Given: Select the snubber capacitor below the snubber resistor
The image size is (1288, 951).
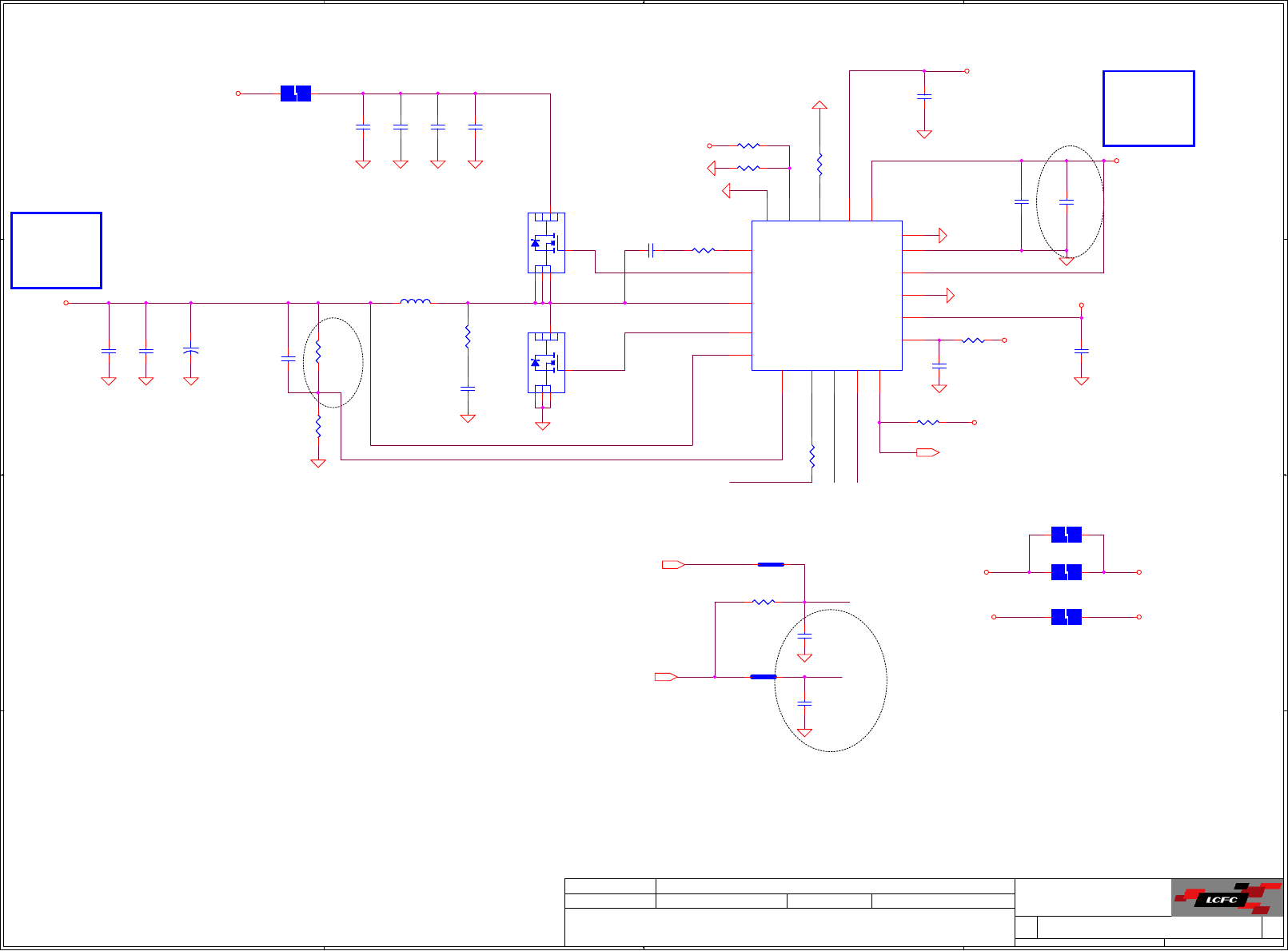Looking at the screenshot, I should coord(468,389).
